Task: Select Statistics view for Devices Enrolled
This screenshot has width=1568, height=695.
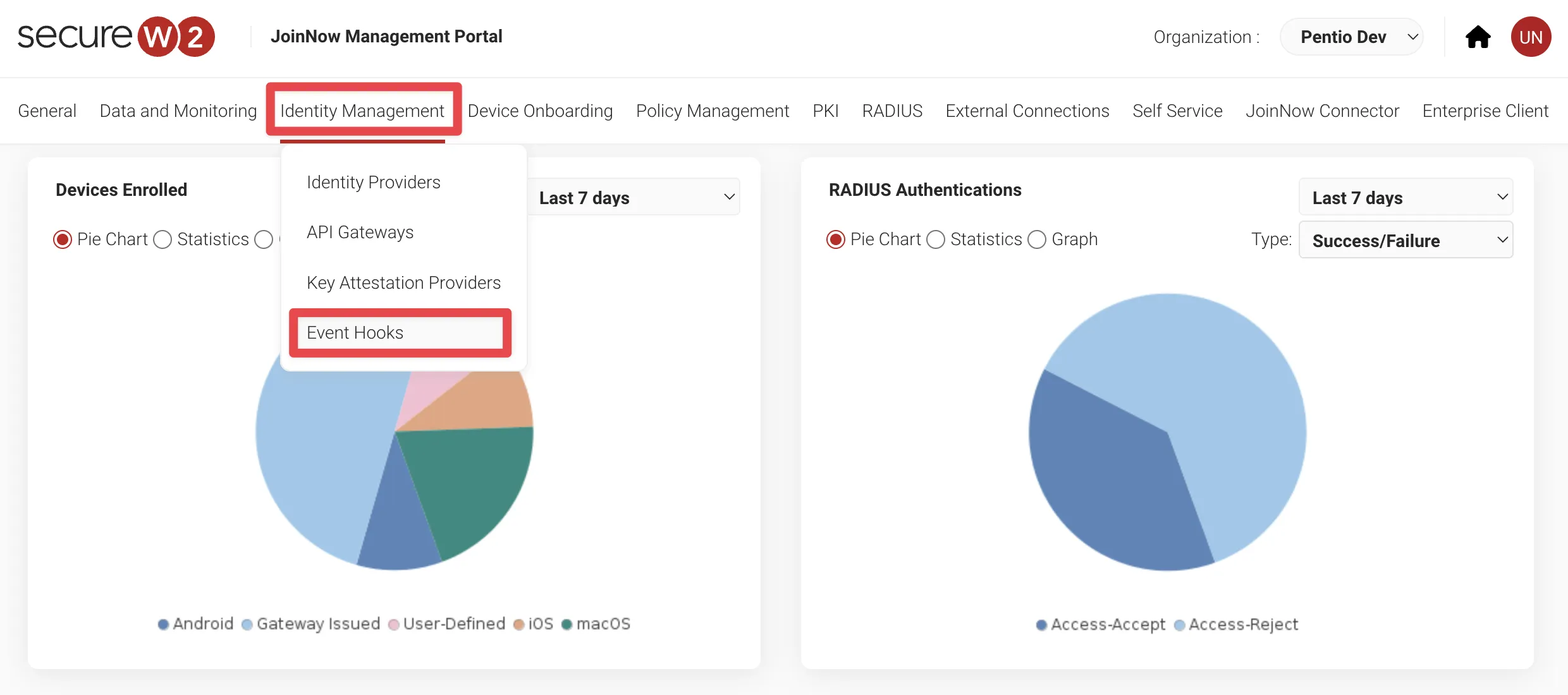Action: [163, 239]
